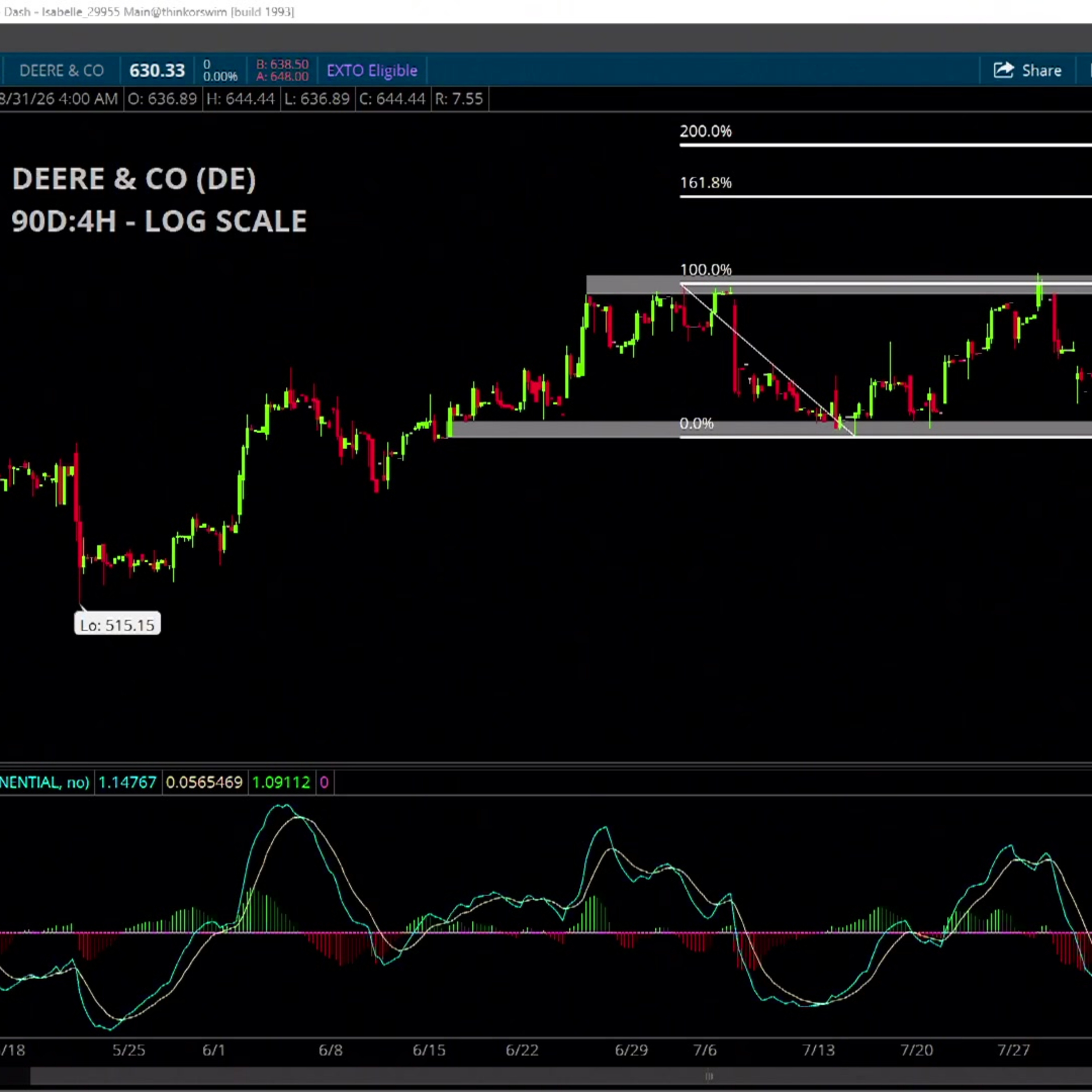This screenshot has width=1092, height=1092.
Task: Click the study value 1.09112
Action: [x=281, y=782]
